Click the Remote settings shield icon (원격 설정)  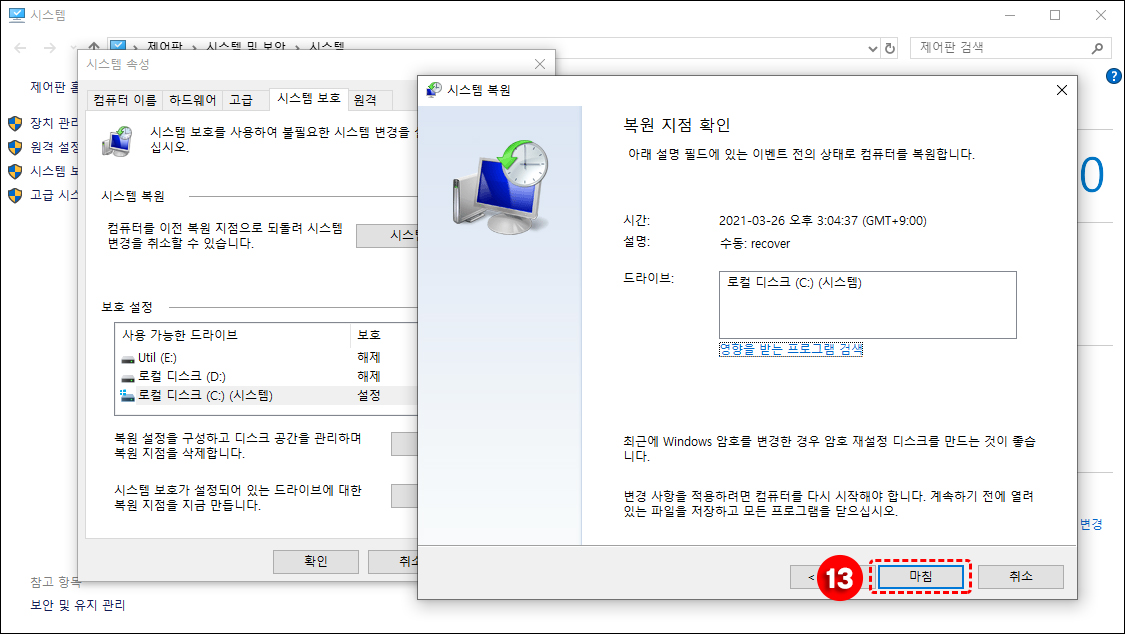click(13, 147)
